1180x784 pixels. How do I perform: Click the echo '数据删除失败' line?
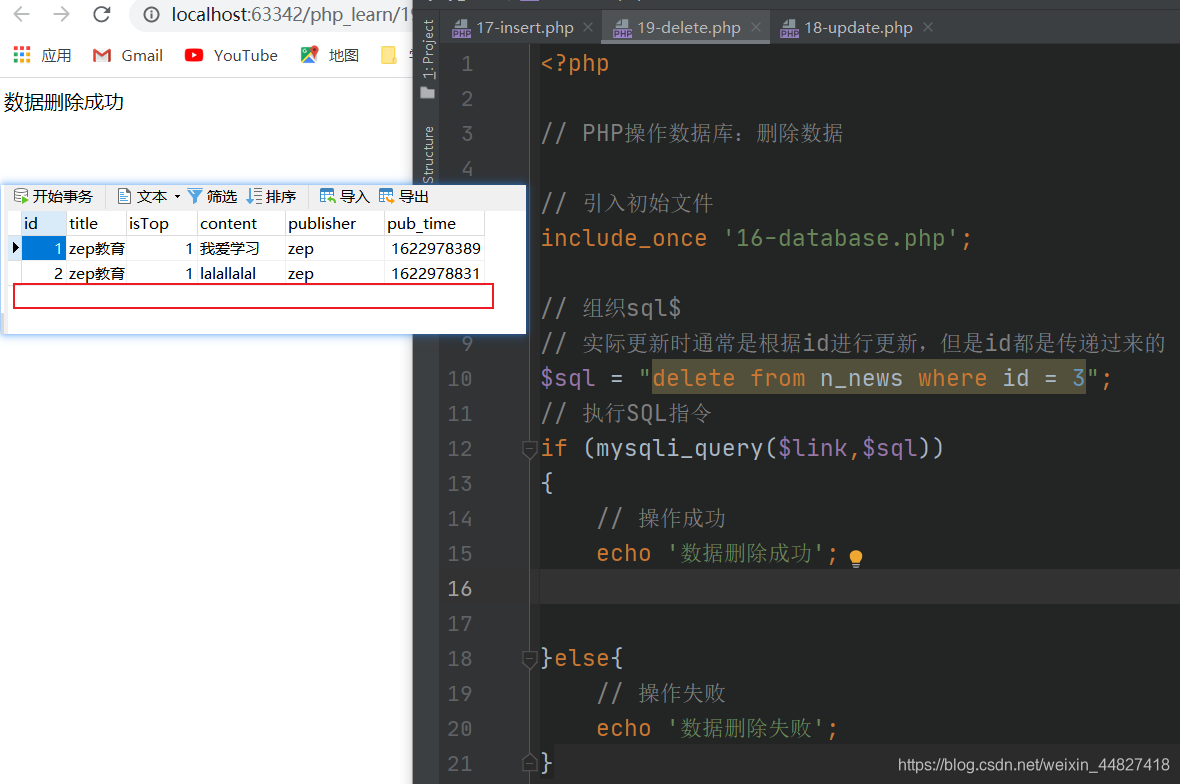[716, 728]
